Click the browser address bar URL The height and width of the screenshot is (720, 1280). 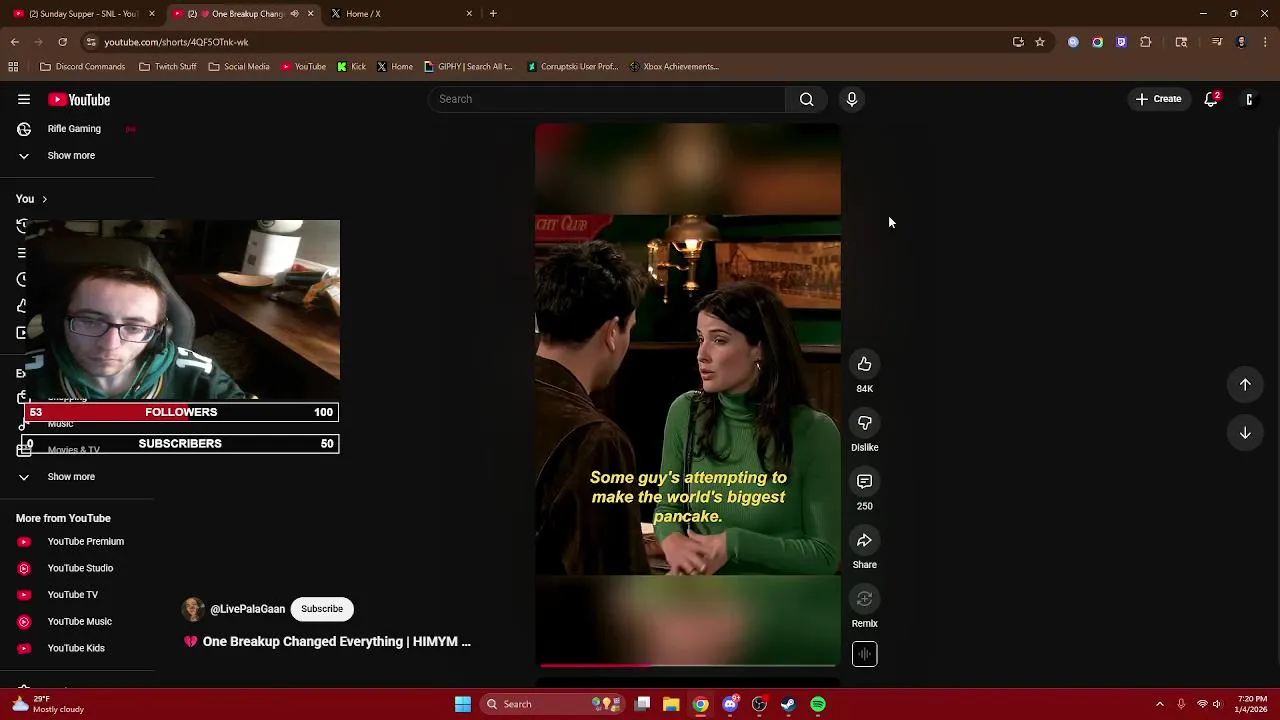[x=176, y=42]
